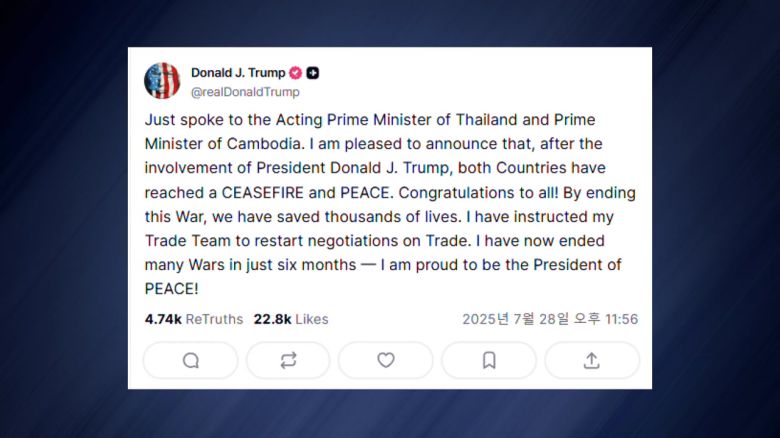Like the post with the heart icon
This screenshot has height=438, width=780.
click(386, 360)
